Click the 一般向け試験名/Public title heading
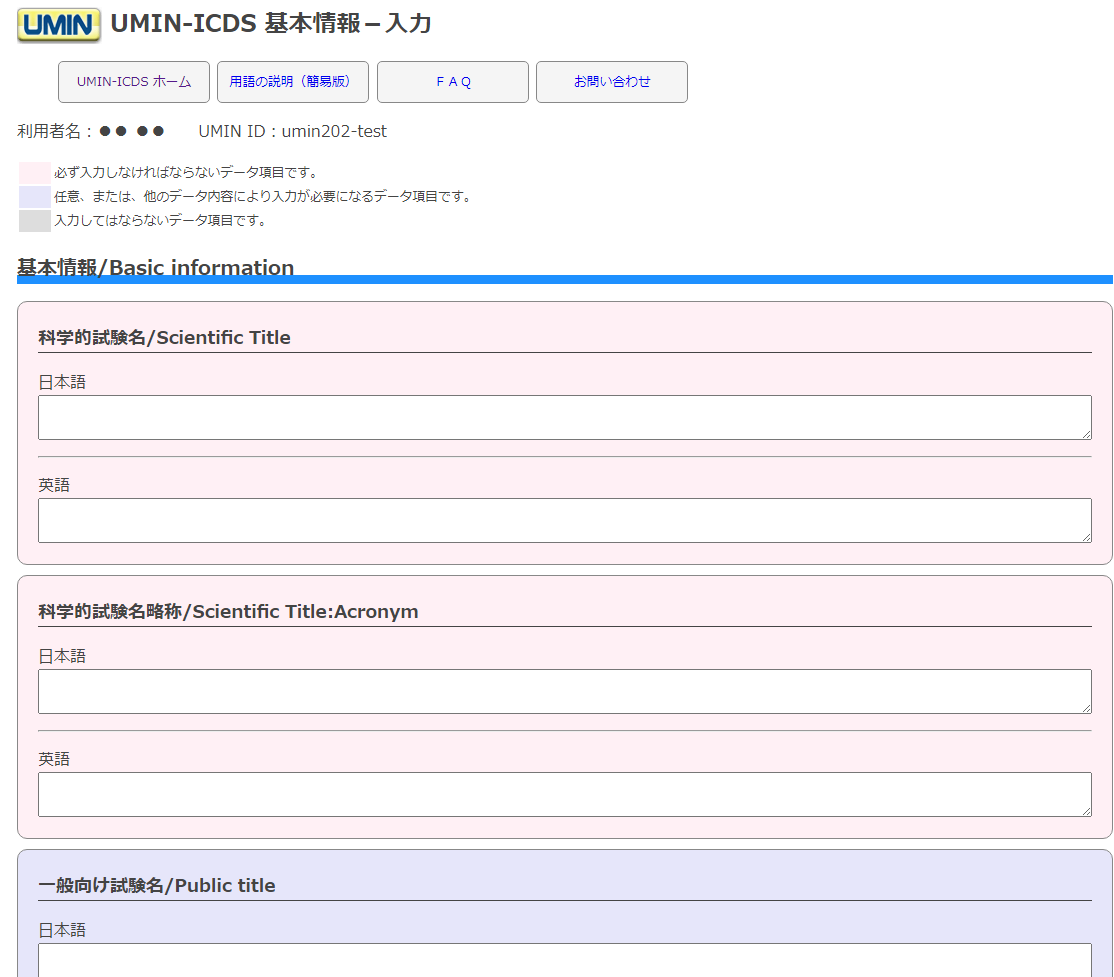This screenshot has height=977, width=1114. [157, 885]
